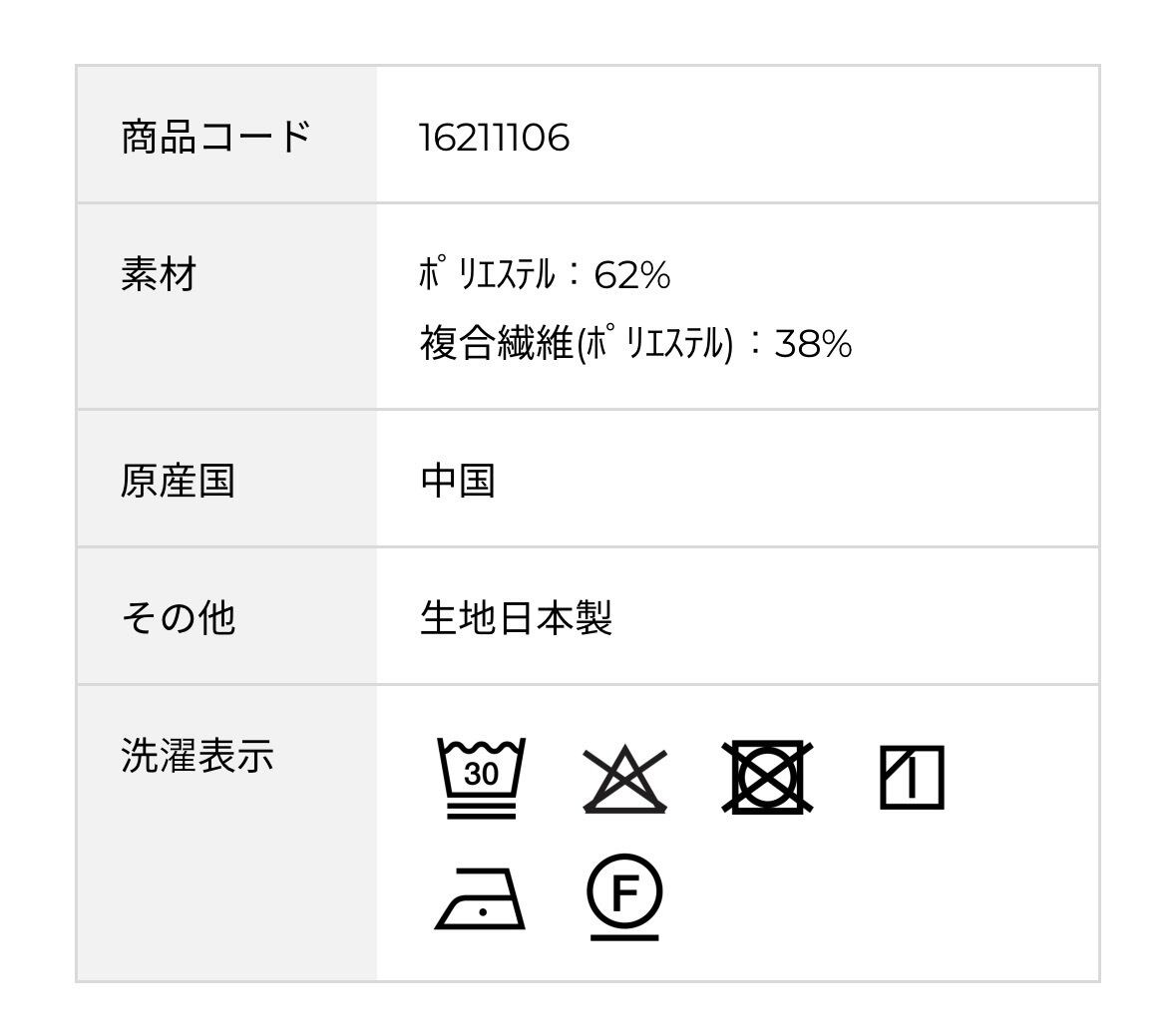Screen dimensions: 1176x1035
Task: Select the 商品コード row label
Action: click(215, 137)
